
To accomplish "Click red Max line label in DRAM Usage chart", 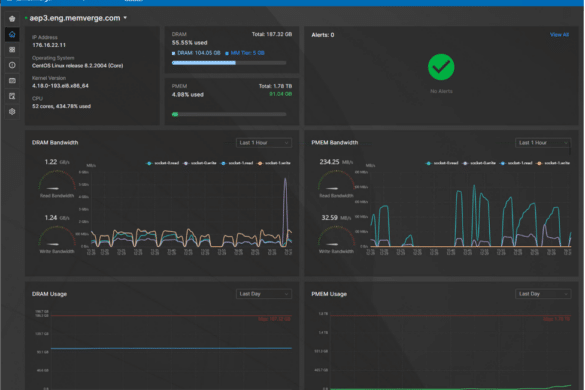I will pos(274,319).
